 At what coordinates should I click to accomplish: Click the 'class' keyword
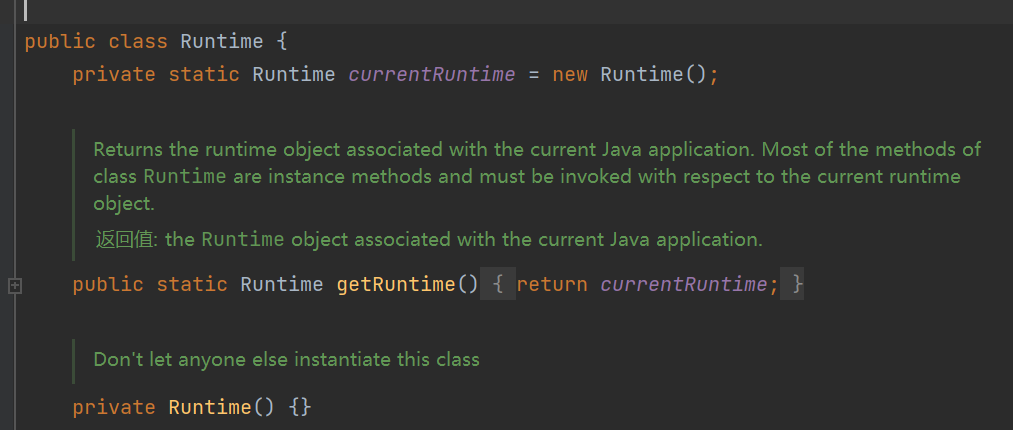click(x=138, y=42)
